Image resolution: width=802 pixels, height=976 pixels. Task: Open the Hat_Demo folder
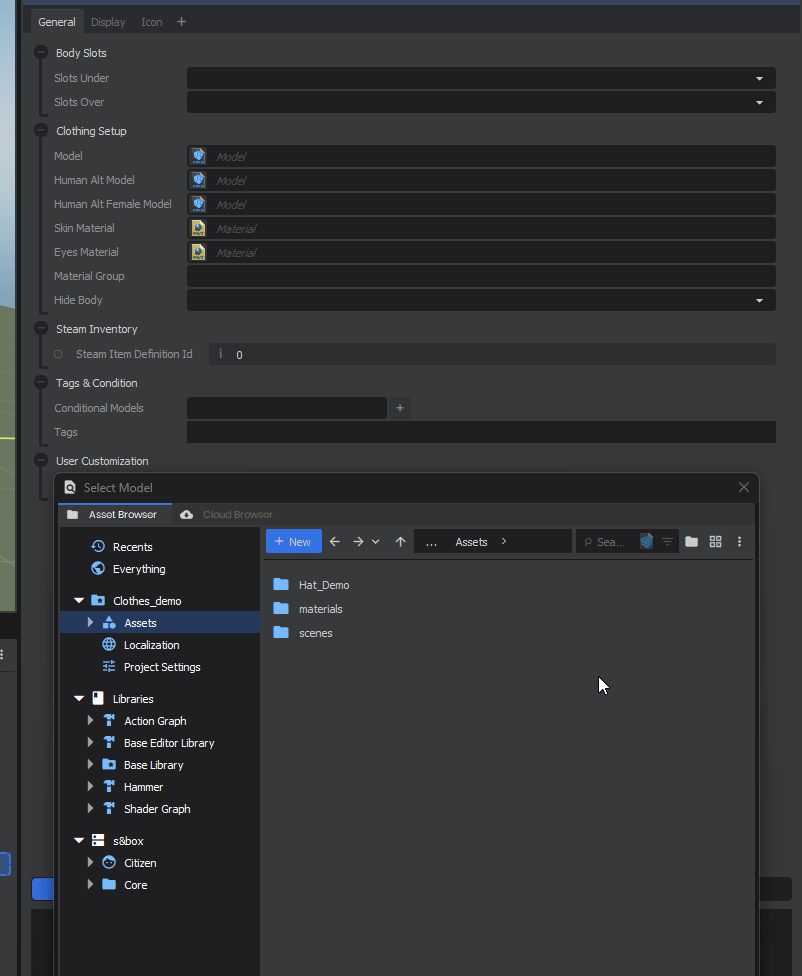(323, 585)
